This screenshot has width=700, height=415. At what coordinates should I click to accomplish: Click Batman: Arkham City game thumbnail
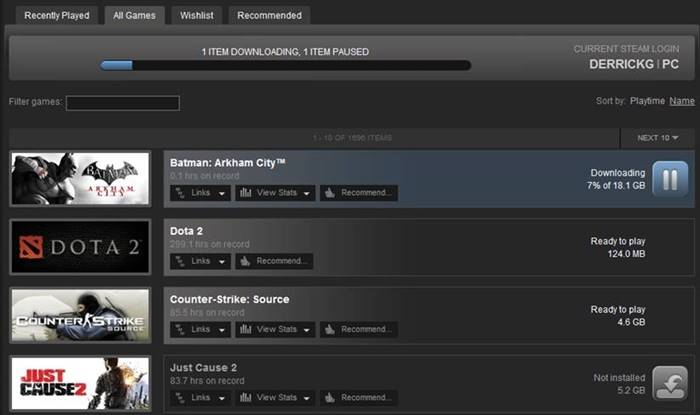(x=80, y=179)
